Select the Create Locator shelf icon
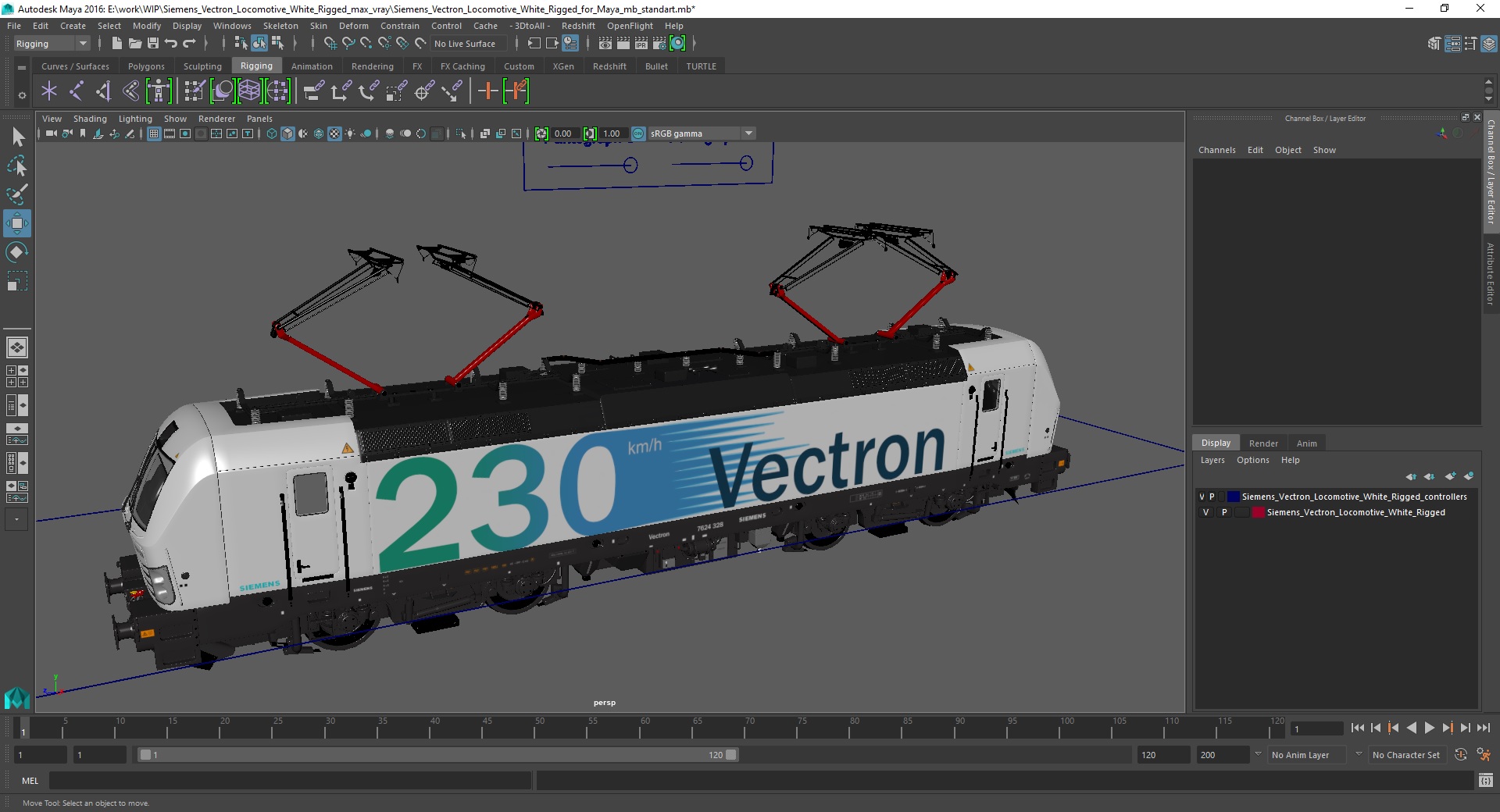The height and width of the screenshot is (812, 1500). (x=49, y=91)
